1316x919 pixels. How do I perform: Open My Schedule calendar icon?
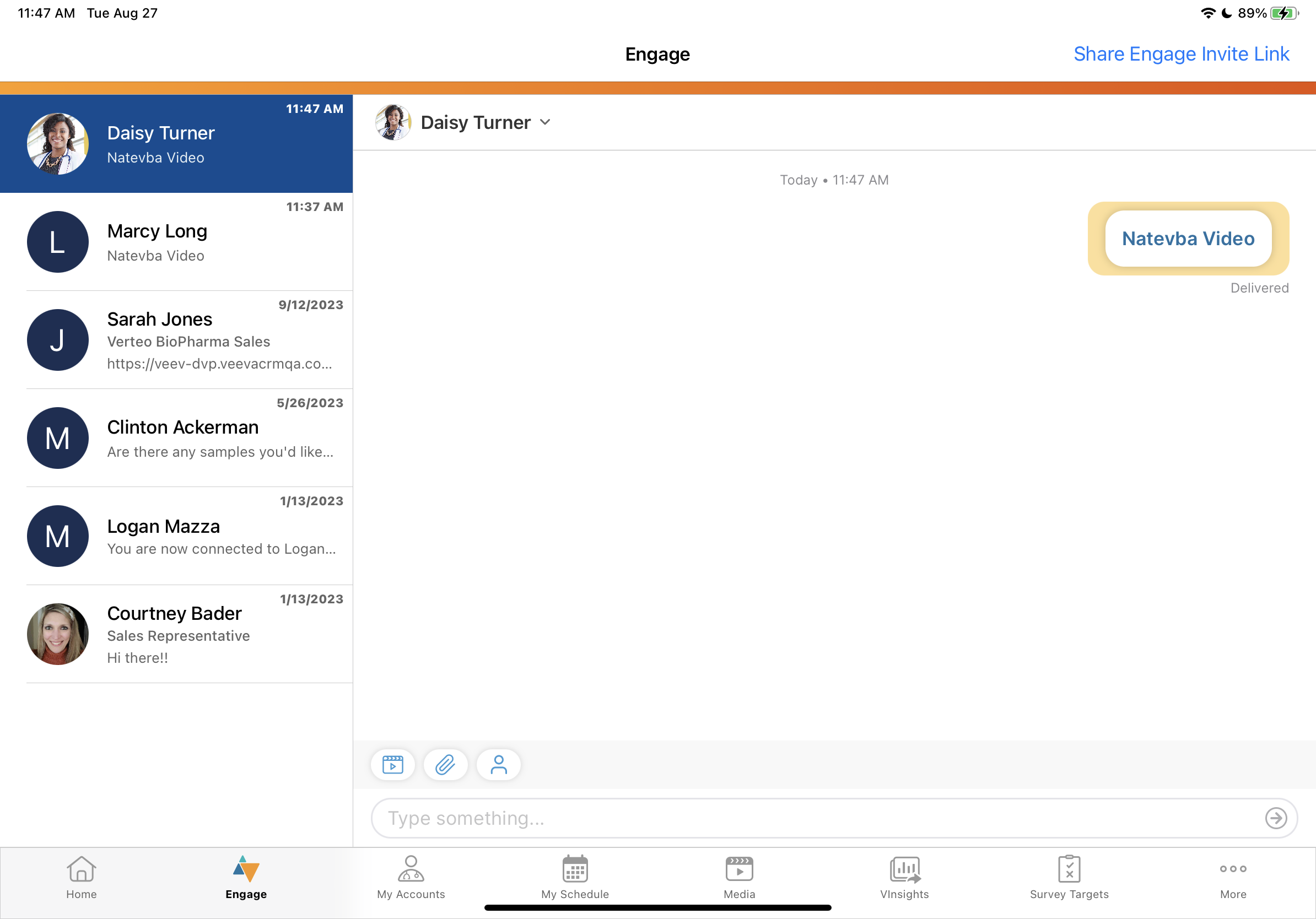pos(575,870)
